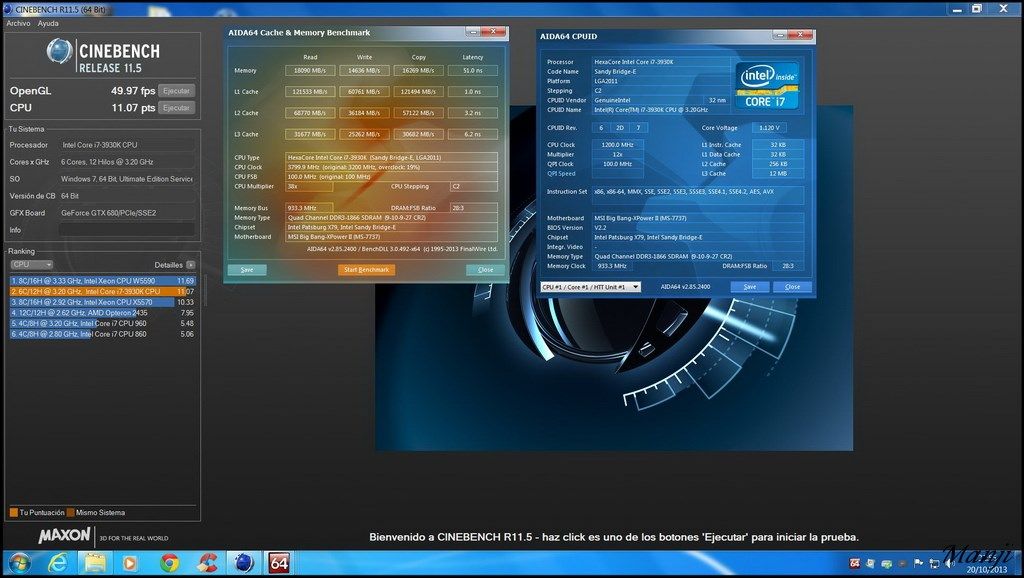Viewport: 1024px width, 578px height.
Task: Switch to Cinebench taskbar icon
Action: [x=244, y=562]
